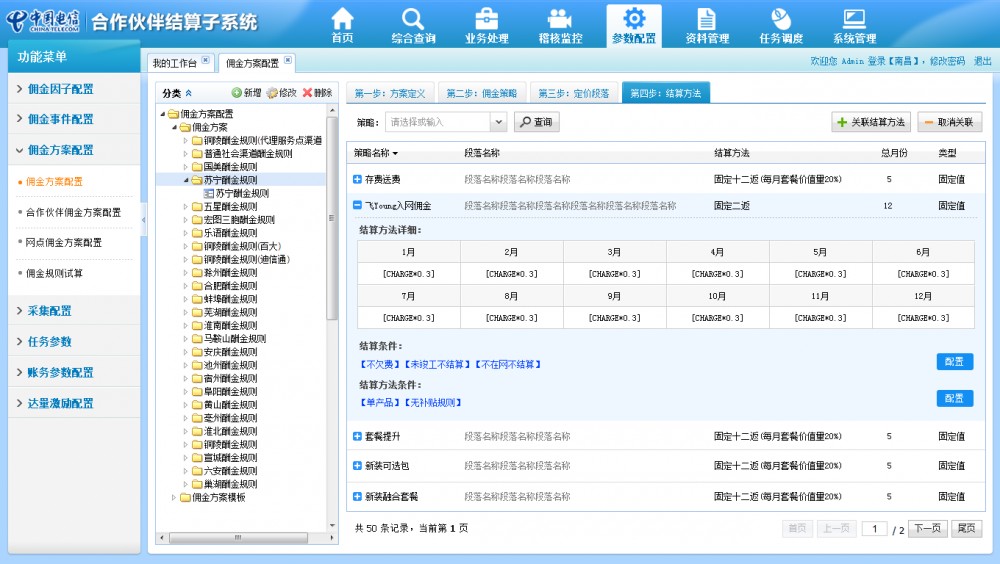Expand 国美酬金规则 tree folder
The image size is (1000, 564).
pos(186,167)
